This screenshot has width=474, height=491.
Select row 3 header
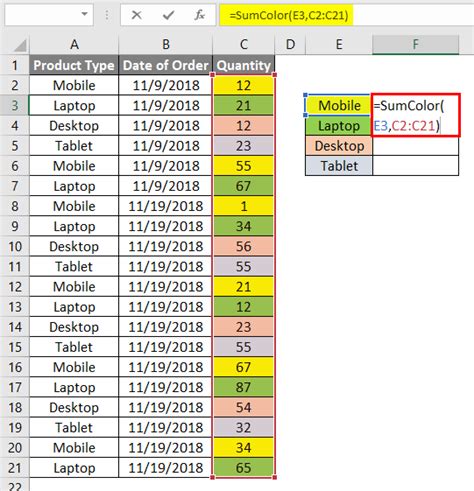[x=15, y=106]
